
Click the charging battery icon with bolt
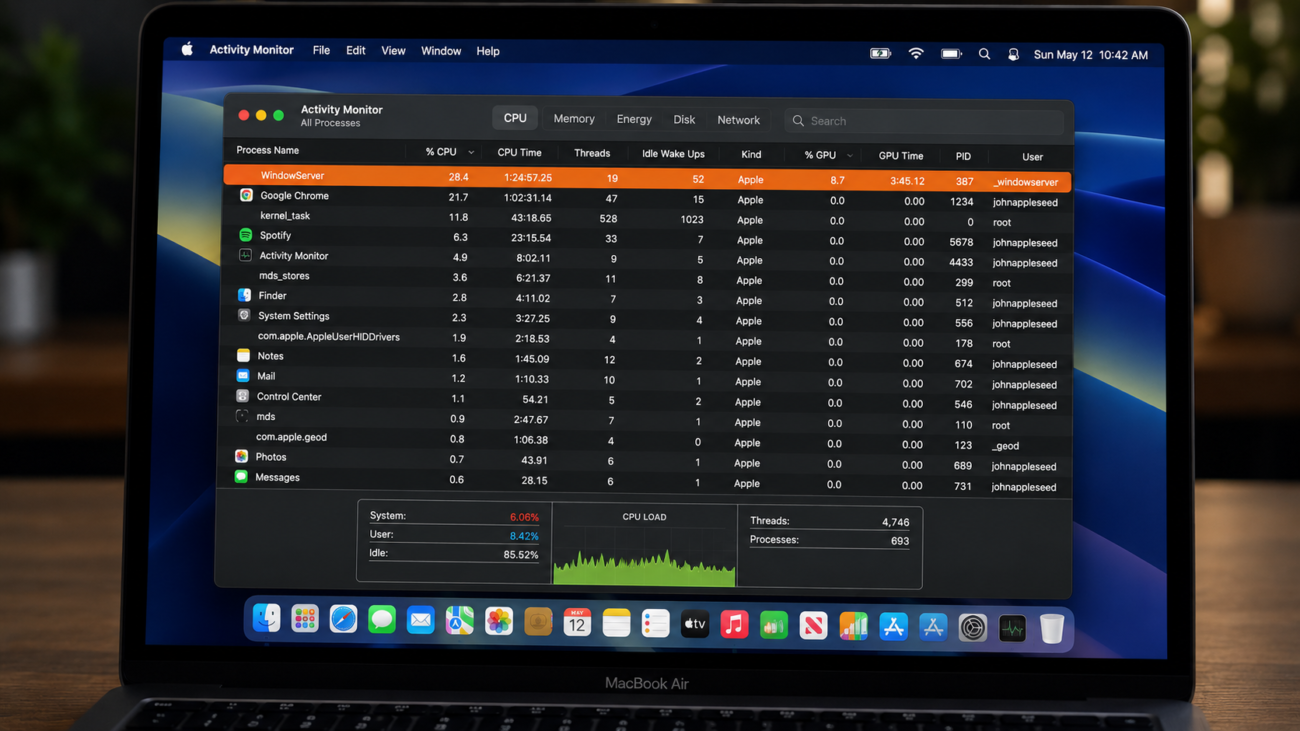point(880,54)
